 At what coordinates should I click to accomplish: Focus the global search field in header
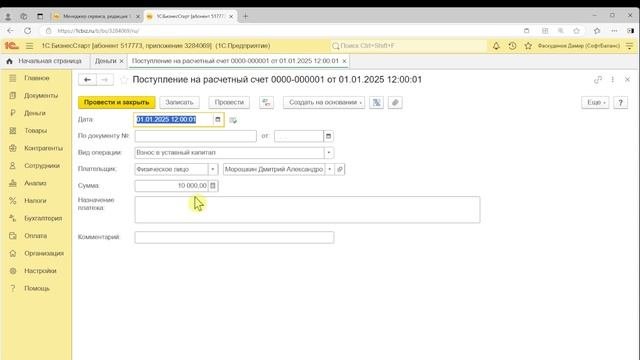408,46
